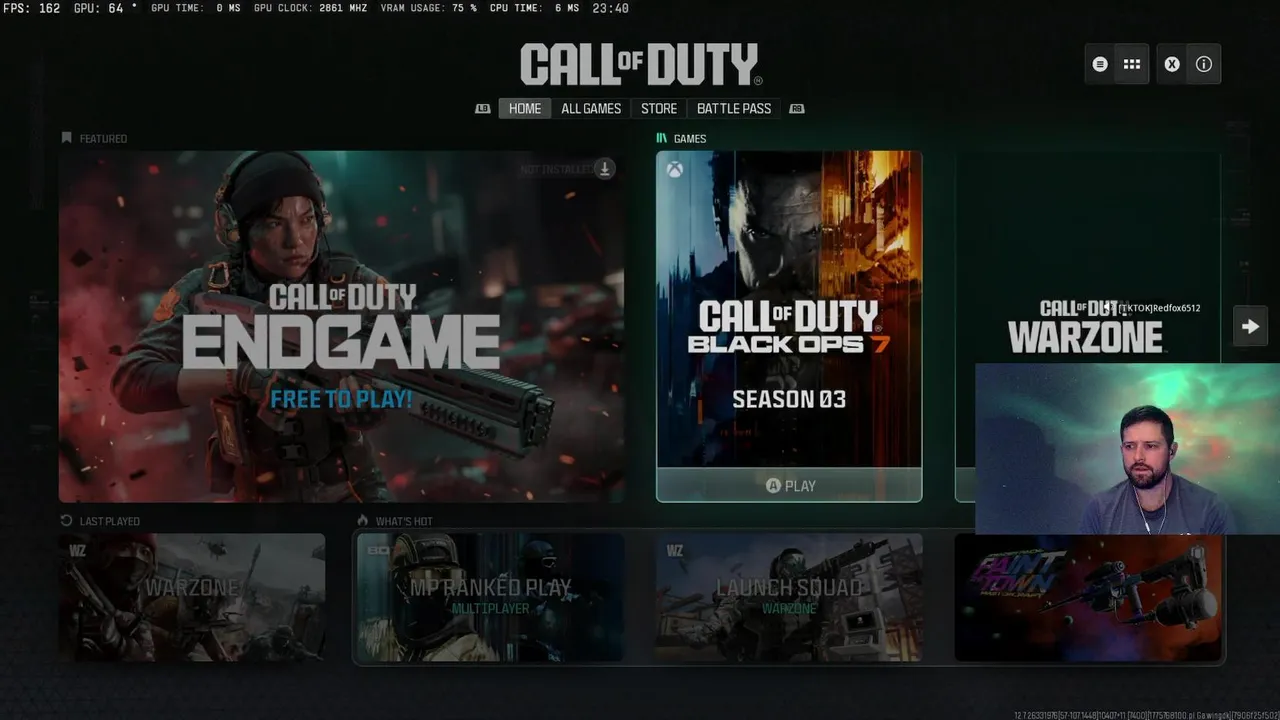Switch to the All Games tab

(x=591, y=109)
